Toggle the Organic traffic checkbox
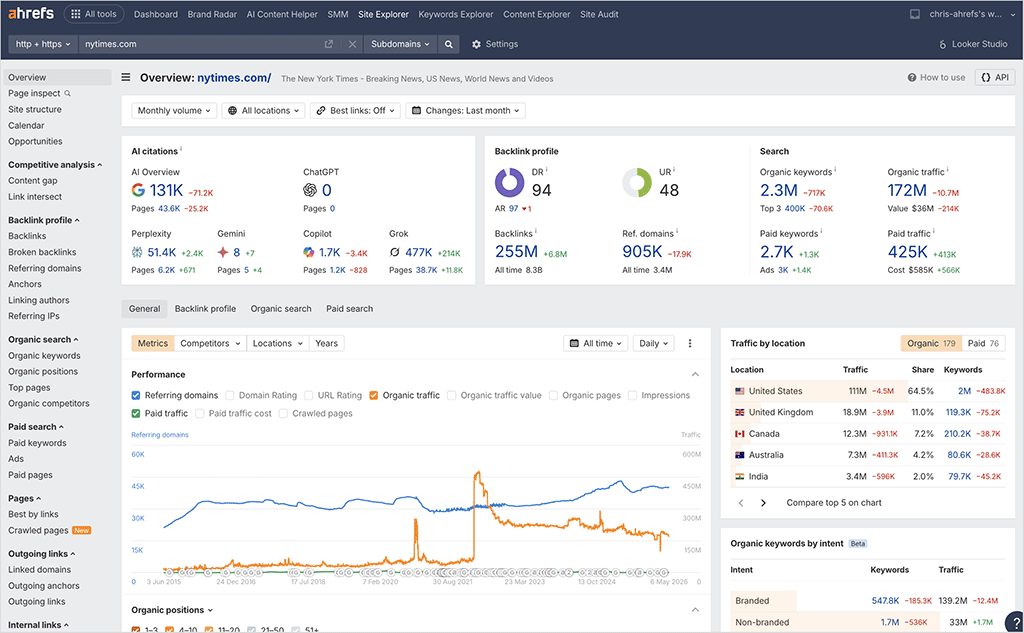This screenshot has height=633, width=1024. (x=374, y=395)
